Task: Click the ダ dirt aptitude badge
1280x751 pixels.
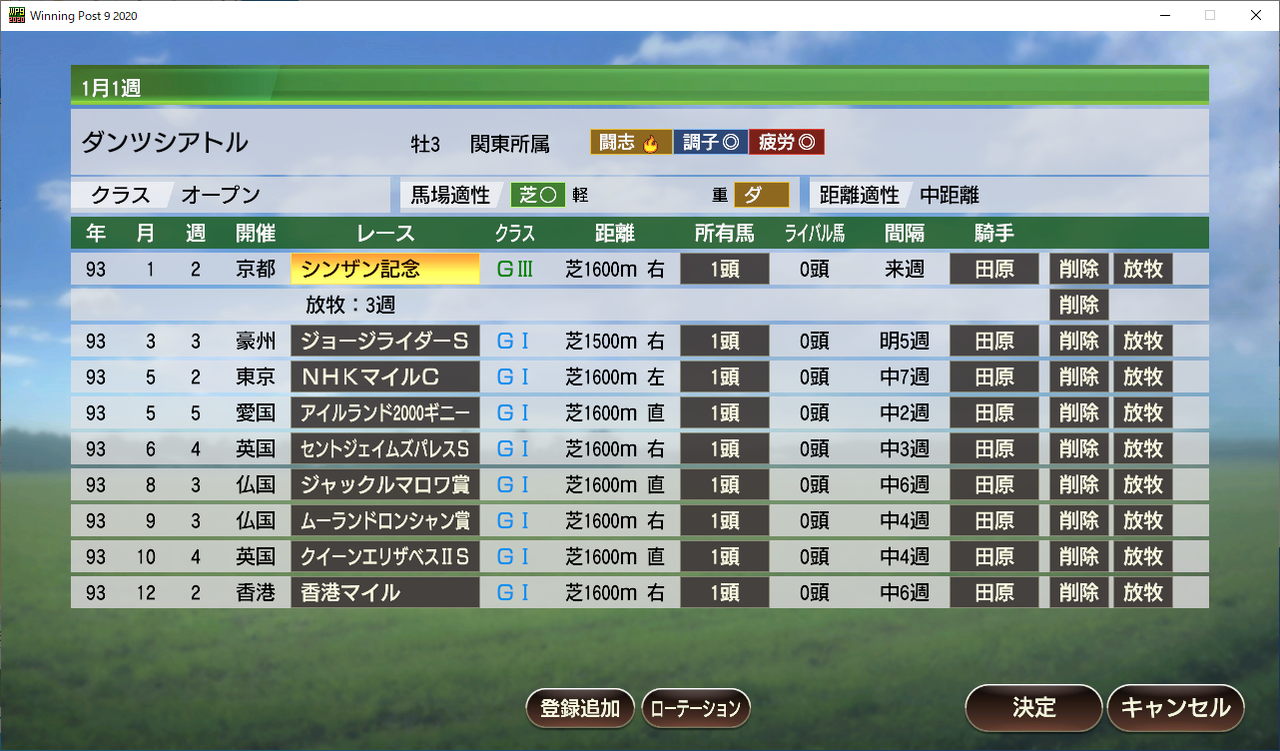Action: pos(761,195)
